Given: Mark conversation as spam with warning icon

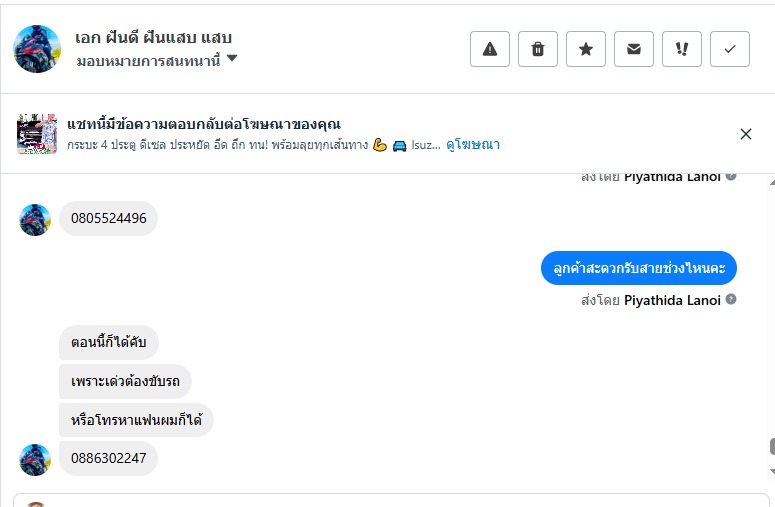Looking at the screenshot, I should click(489, 49).
